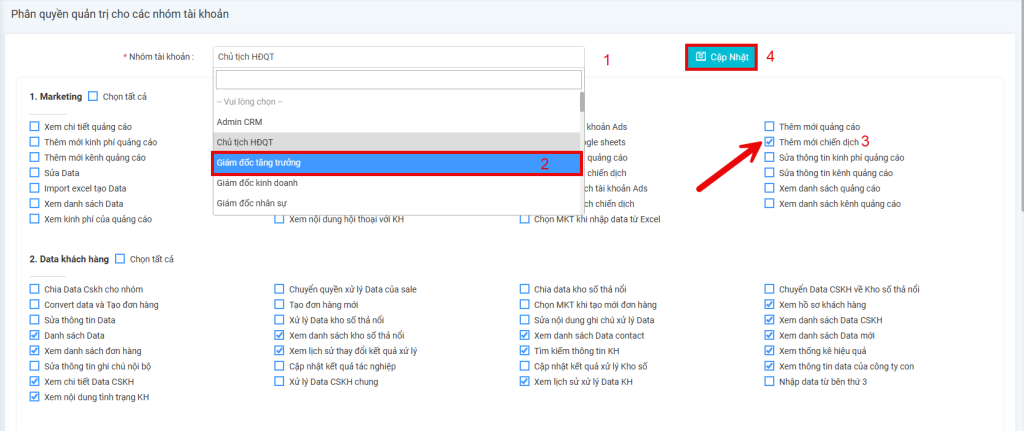Enable Tạo đơn hàng mới checkbox

(280, 304)
